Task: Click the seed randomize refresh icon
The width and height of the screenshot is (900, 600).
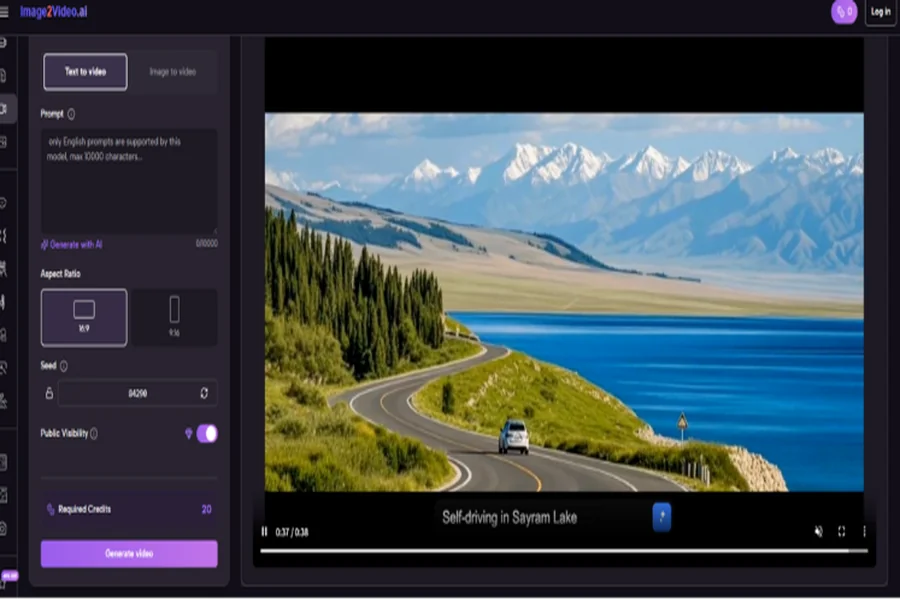Action: (204, 393)
